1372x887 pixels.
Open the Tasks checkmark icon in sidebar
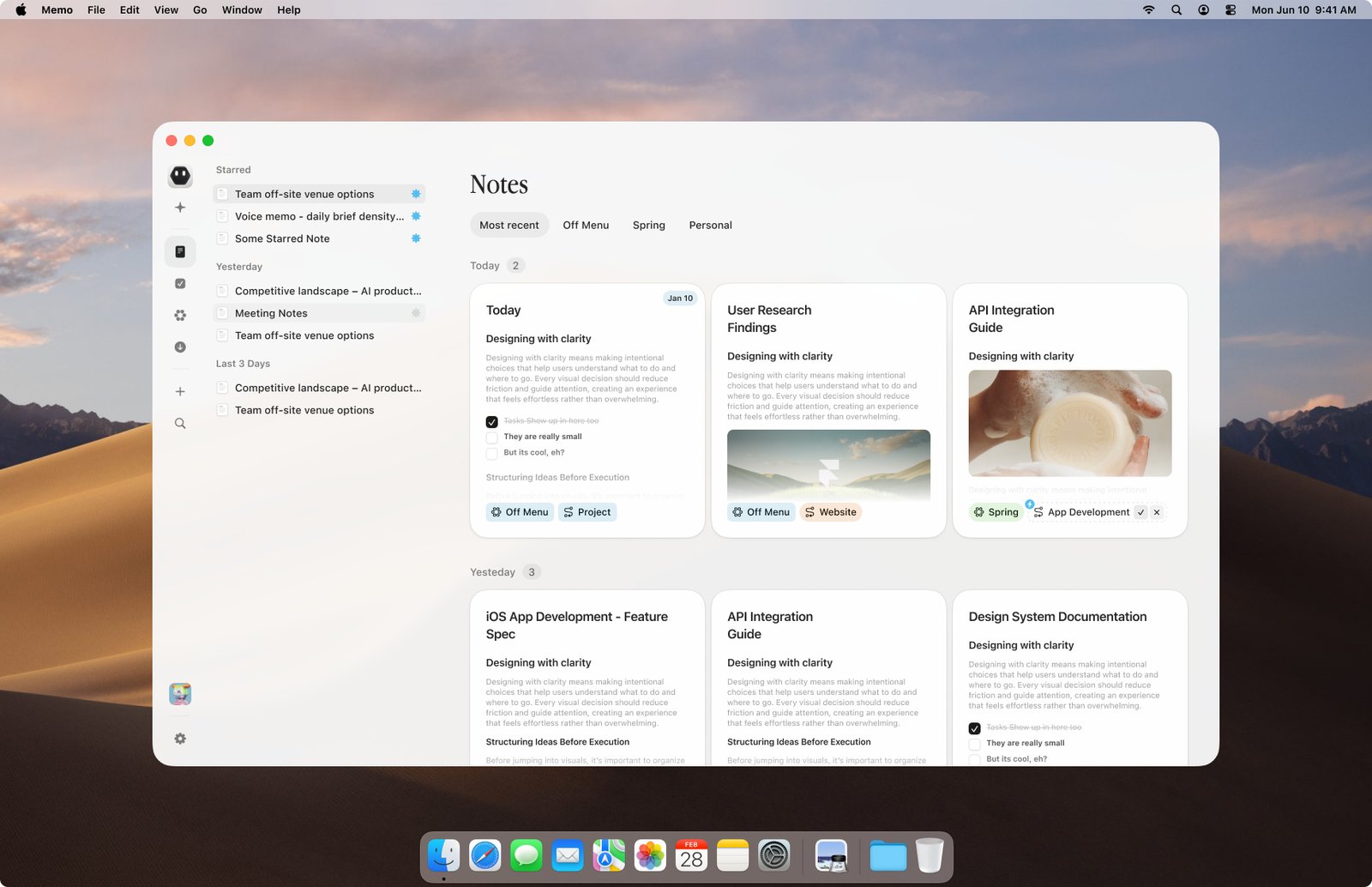point(180,284)
